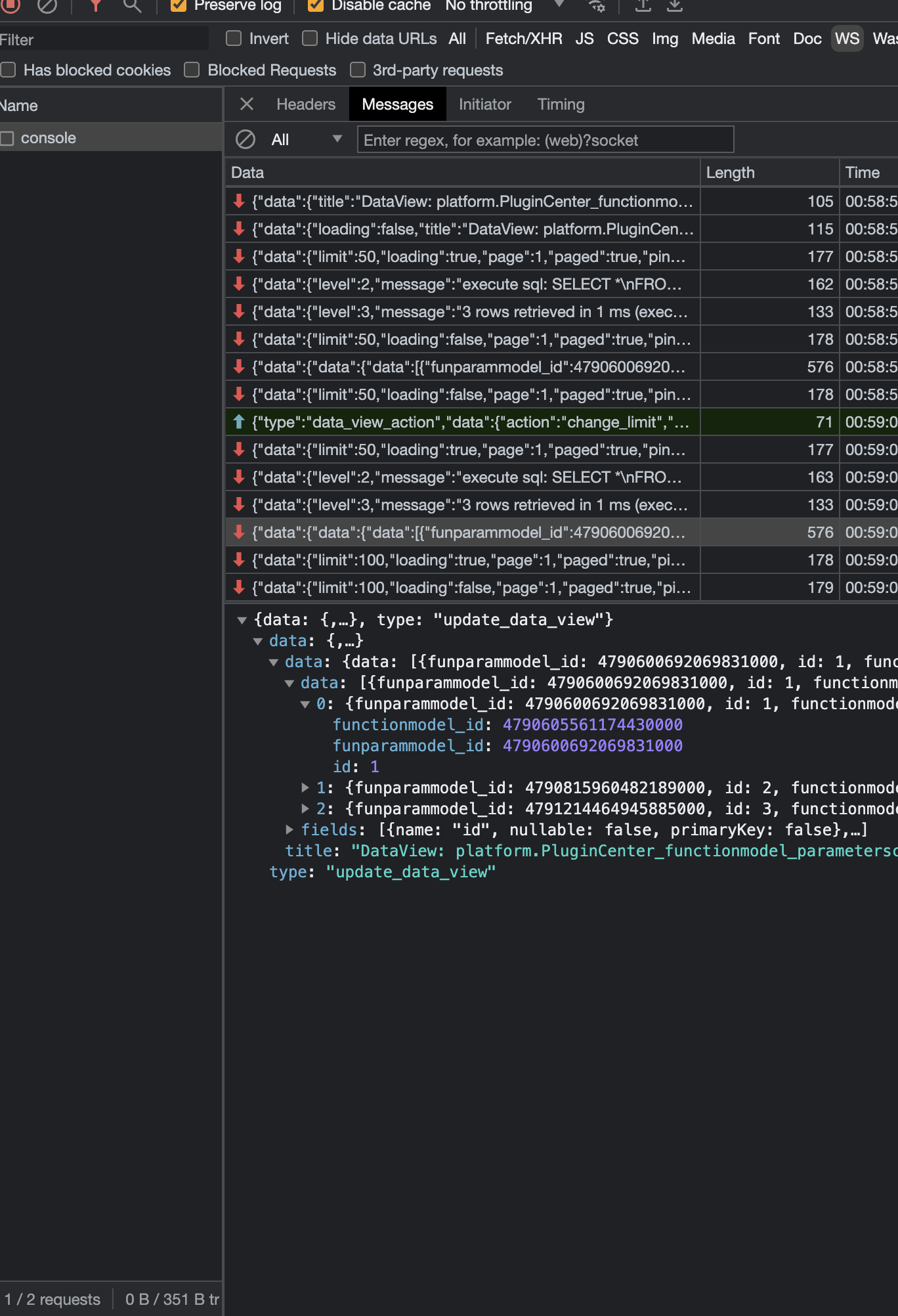This screenshot has height=1316, width=898.
Task: Focus the message regex filter field
Action: tap(545, 140)
